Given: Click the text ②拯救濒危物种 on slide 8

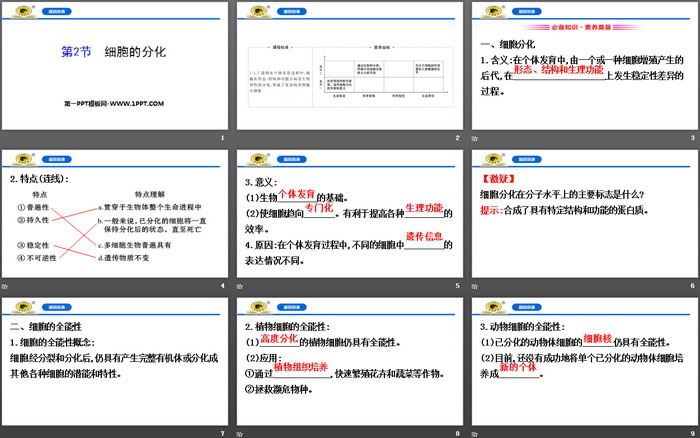Looking at the screenshot, I should (279, 389).
